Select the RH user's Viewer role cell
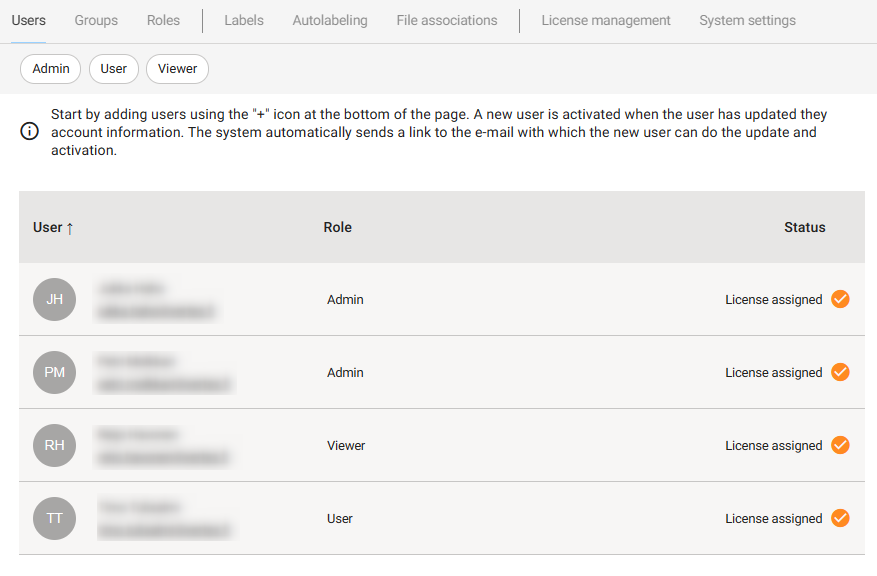Image resolution: width=877 pixels, height=576 pixels. click(x=346, y=445)
